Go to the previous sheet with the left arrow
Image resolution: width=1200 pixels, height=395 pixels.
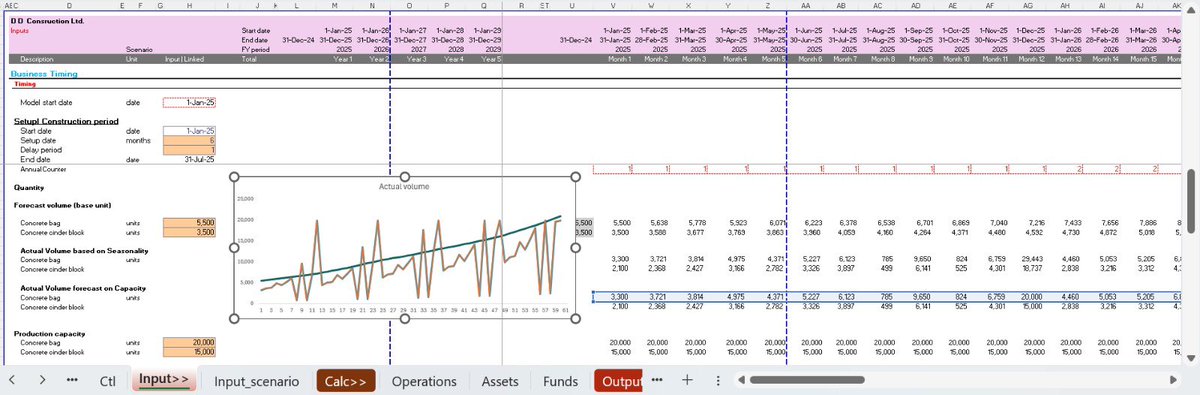(x=11, y=381)
